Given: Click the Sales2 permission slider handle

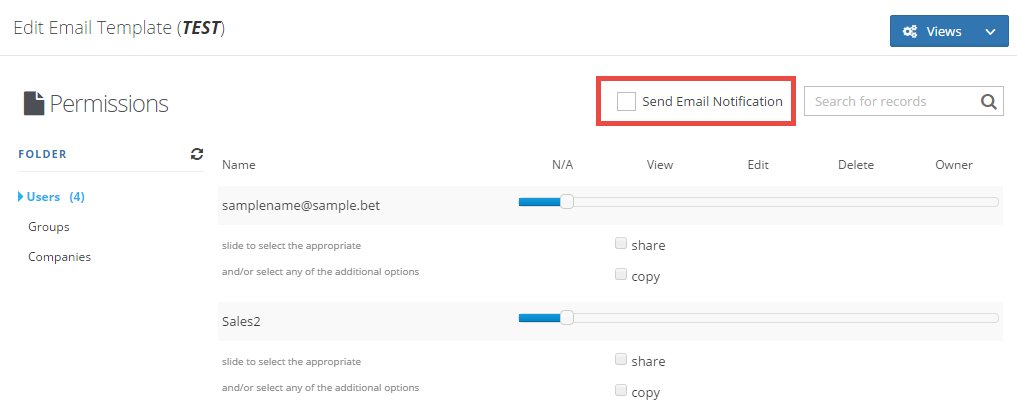Looking at the screenshot, I should 567,318.
